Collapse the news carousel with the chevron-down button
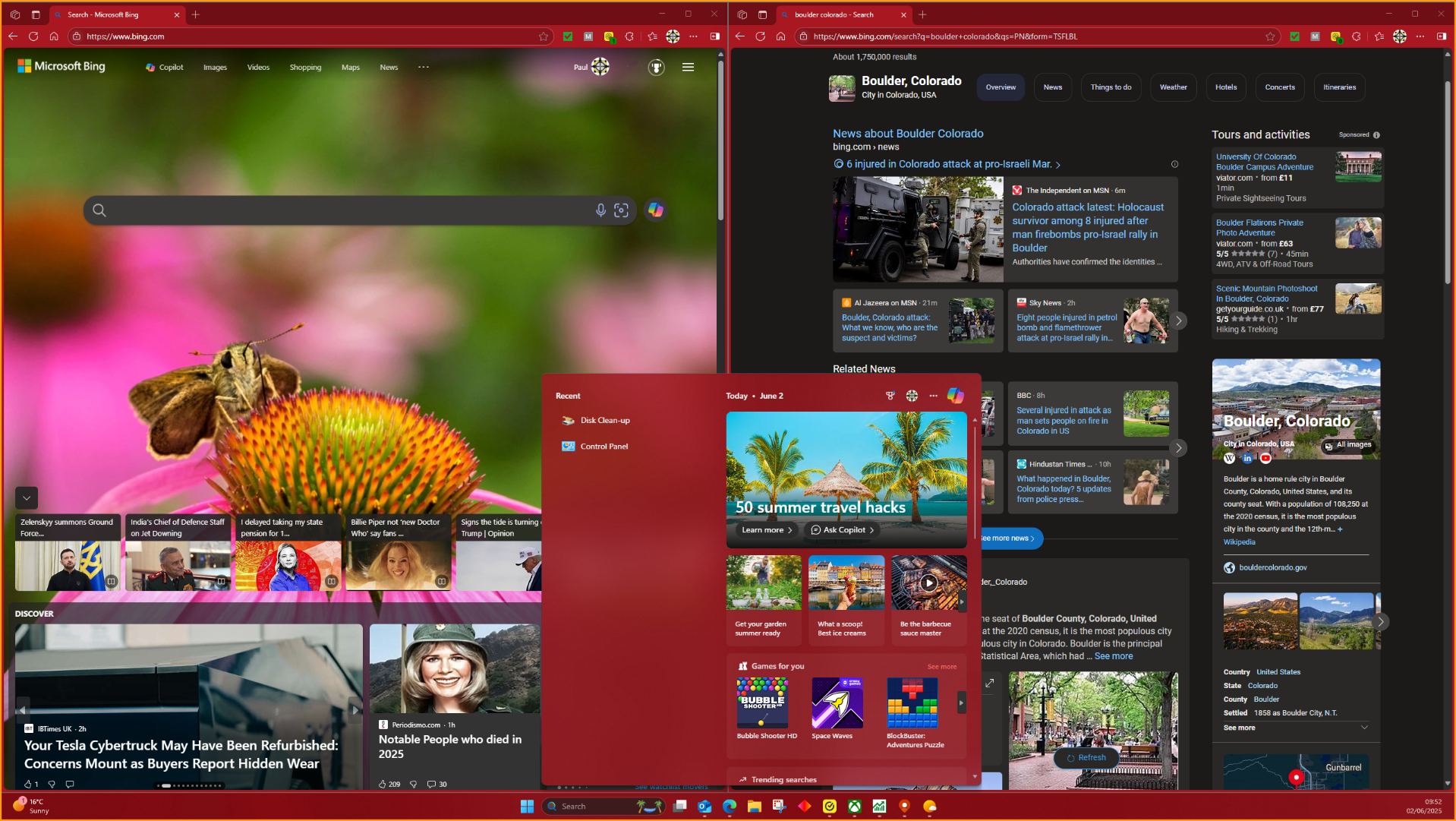The image size is (1456, 821). (27, 498)
